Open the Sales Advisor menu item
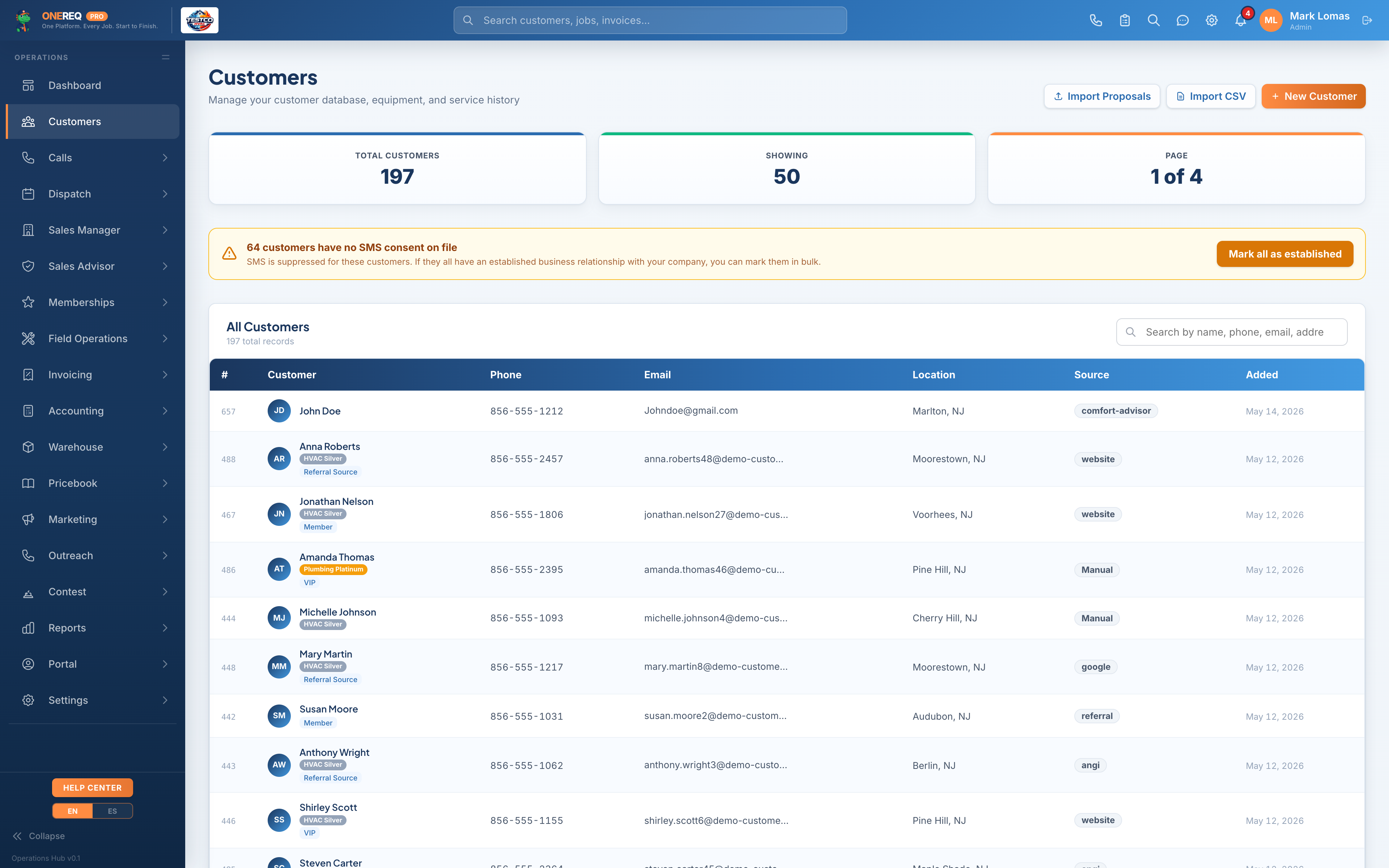Screen dimensions: 1389x868 pos(92,267)
